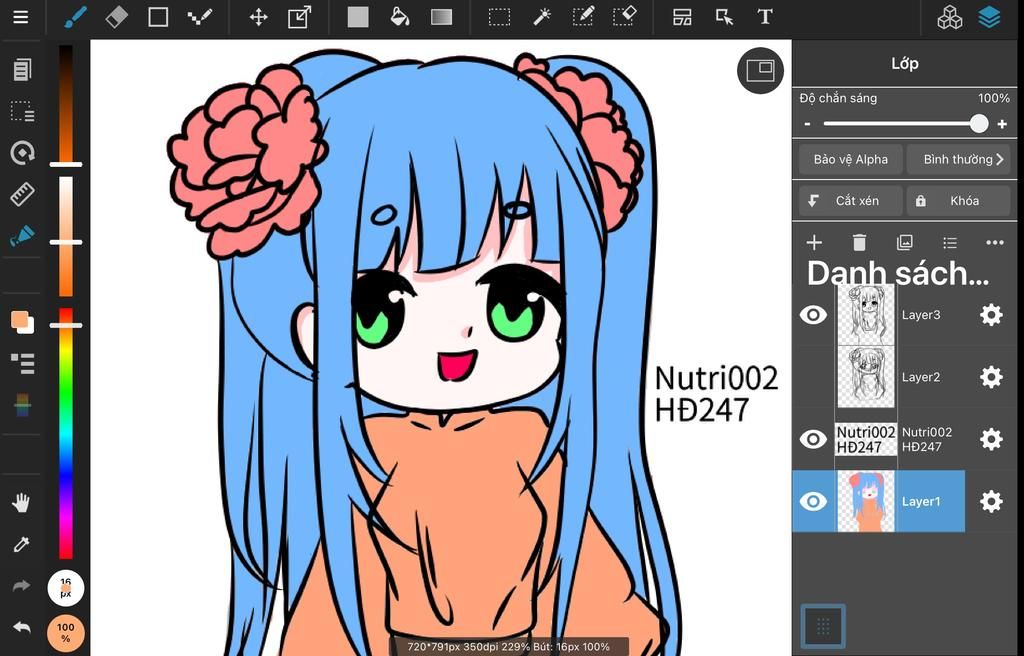
Task: Open the 100% brush opacity circle
Action: 66,633
